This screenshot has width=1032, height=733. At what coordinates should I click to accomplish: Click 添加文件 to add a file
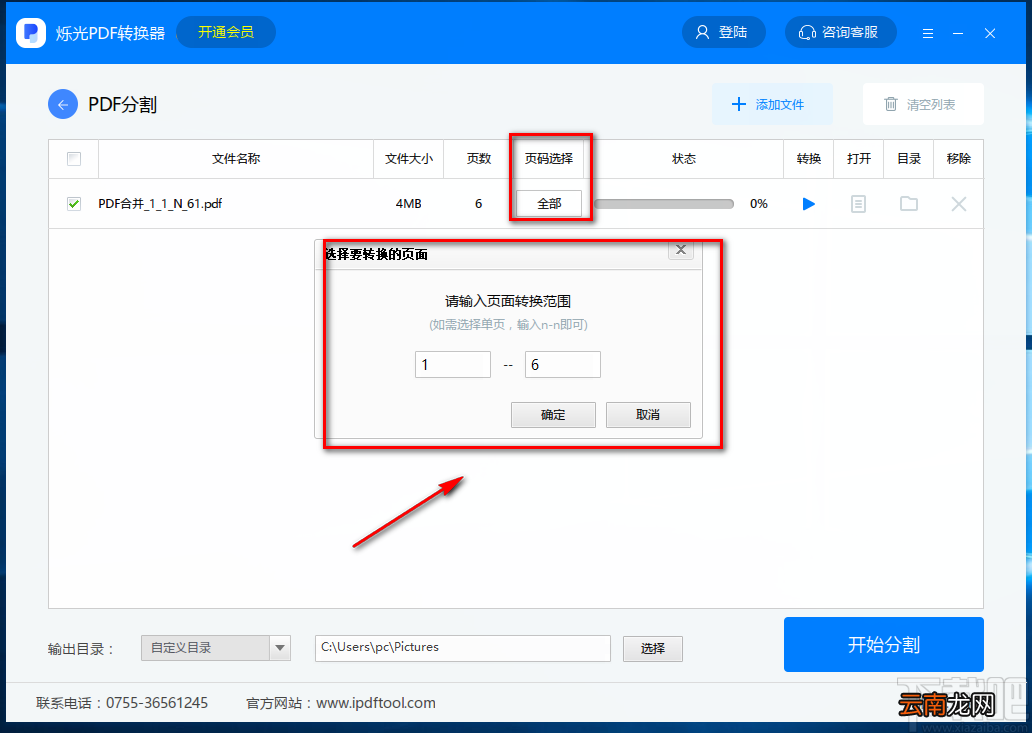tap(772, 104)
